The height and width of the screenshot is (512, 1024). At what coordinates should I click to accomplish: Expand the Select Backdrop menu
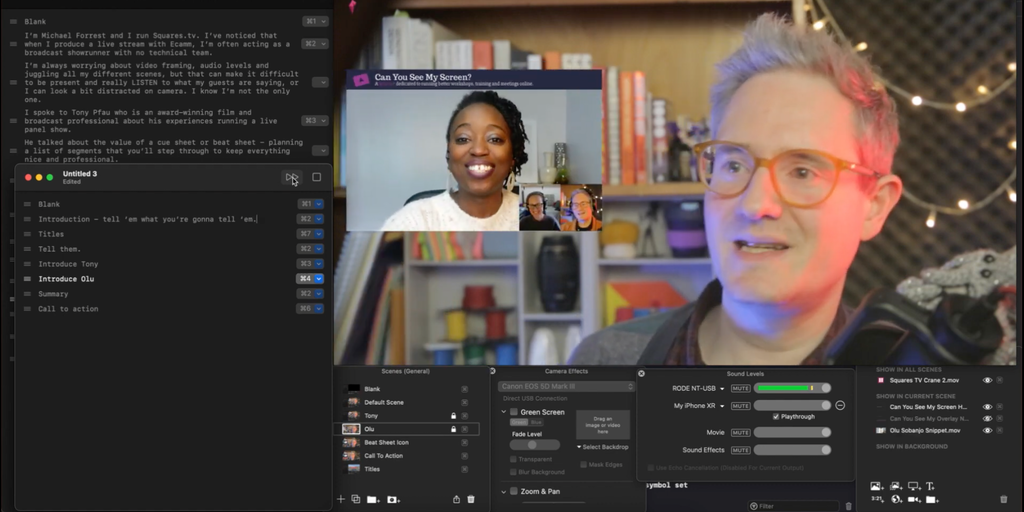click(x=603, y=446)
